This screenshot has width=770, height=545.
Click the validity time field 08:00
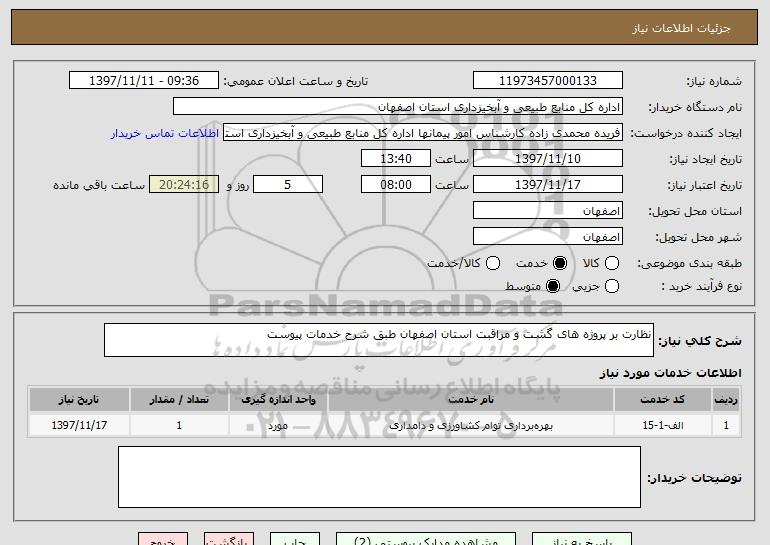click(x=396, y=185)
